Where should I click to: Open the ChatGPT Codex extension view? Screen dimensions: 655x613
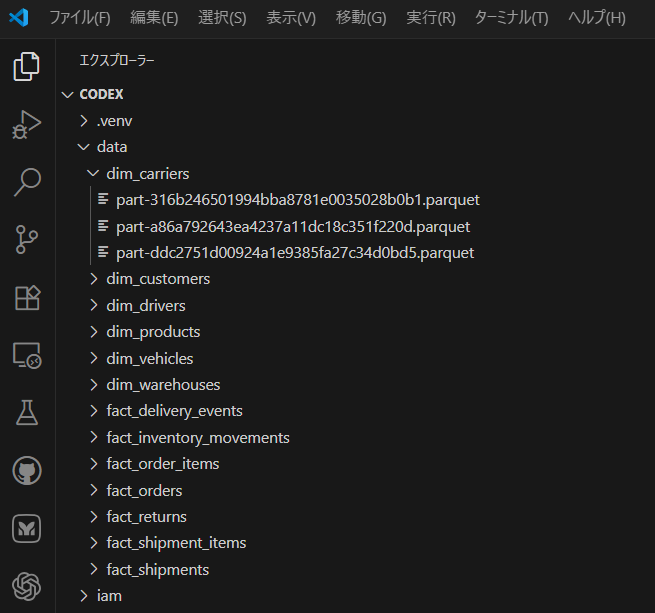[27, 586]
